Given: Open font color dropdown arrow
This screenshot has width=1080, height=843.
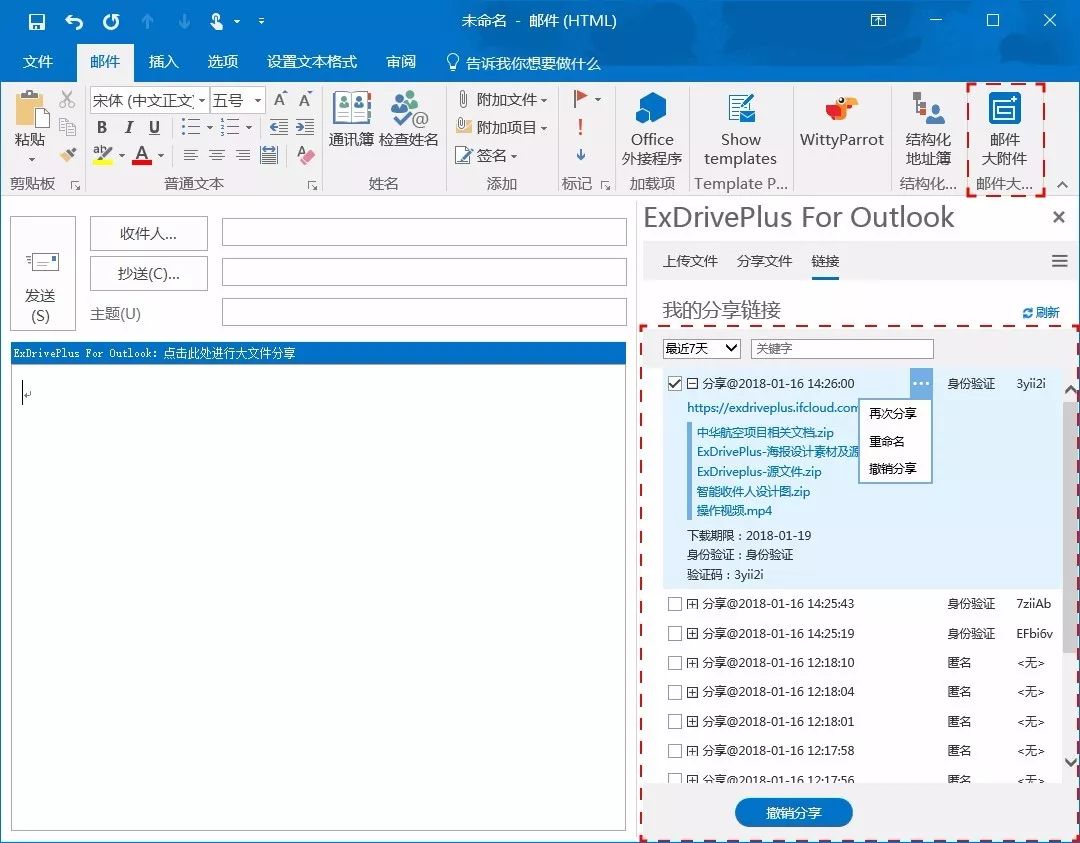Looking at the screenshot, I should click(161, 156).
